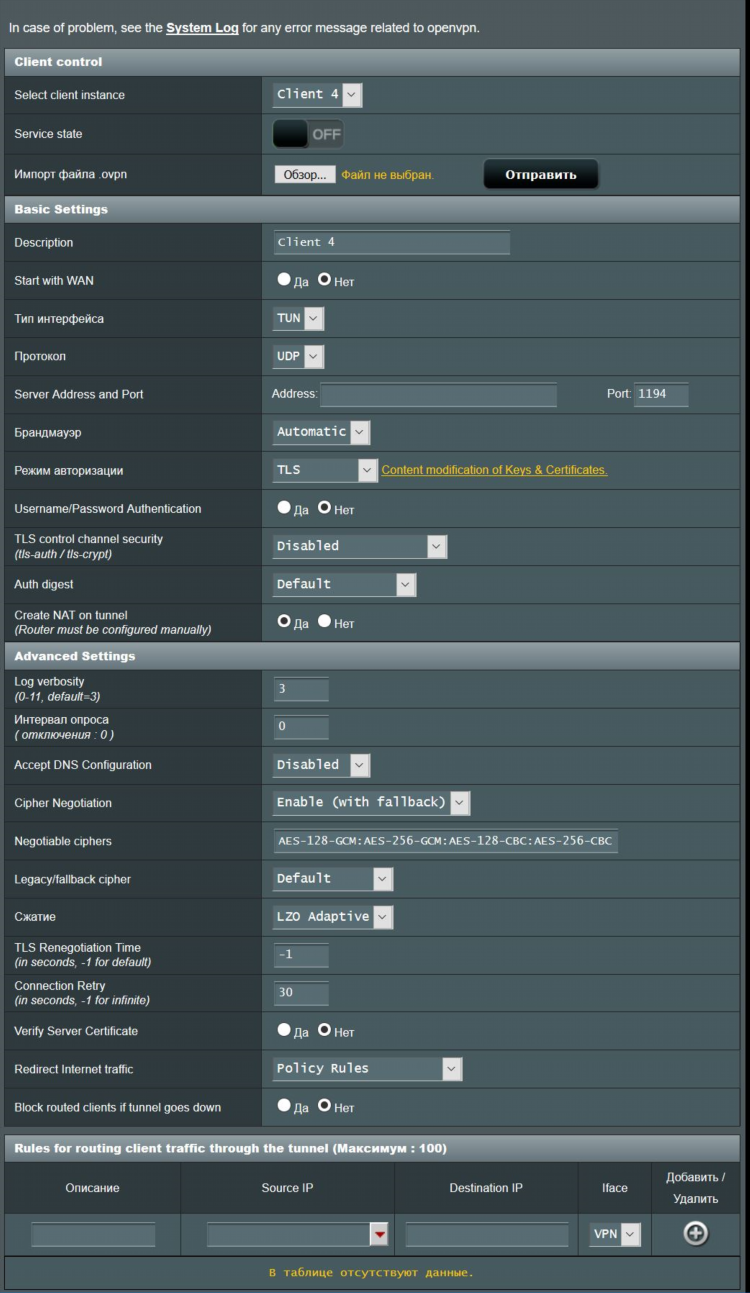Viewport: 750px width, 1293px height.
Task: Toggle the Service state OFF switch
Action: pyautogui.click(x=308, y=134)
